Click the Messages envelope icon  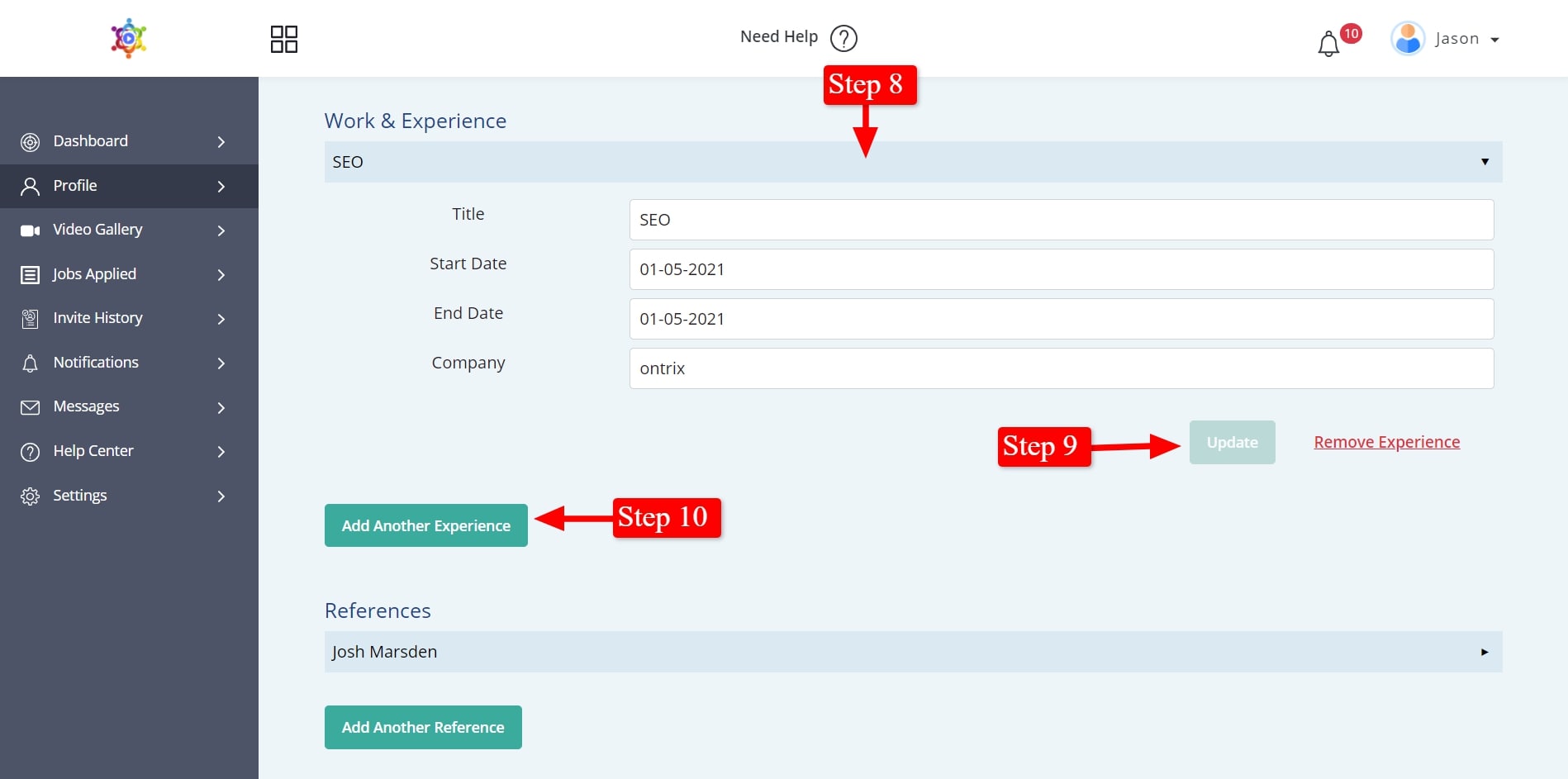point(31,407)
